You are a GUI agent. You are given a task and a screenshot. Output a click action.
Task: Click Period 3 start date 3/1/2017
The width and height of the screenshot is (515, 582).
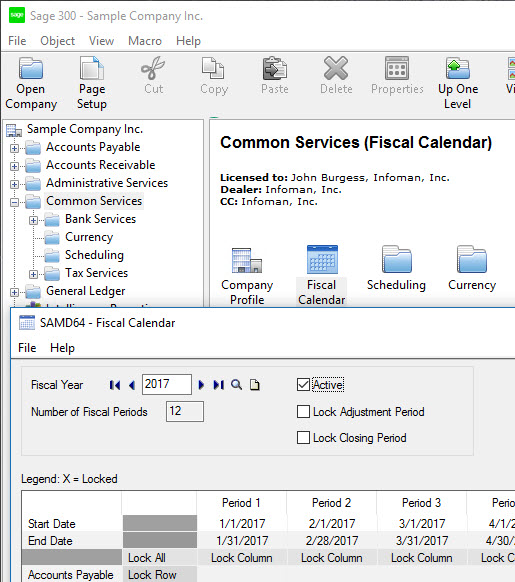(422, 524)
